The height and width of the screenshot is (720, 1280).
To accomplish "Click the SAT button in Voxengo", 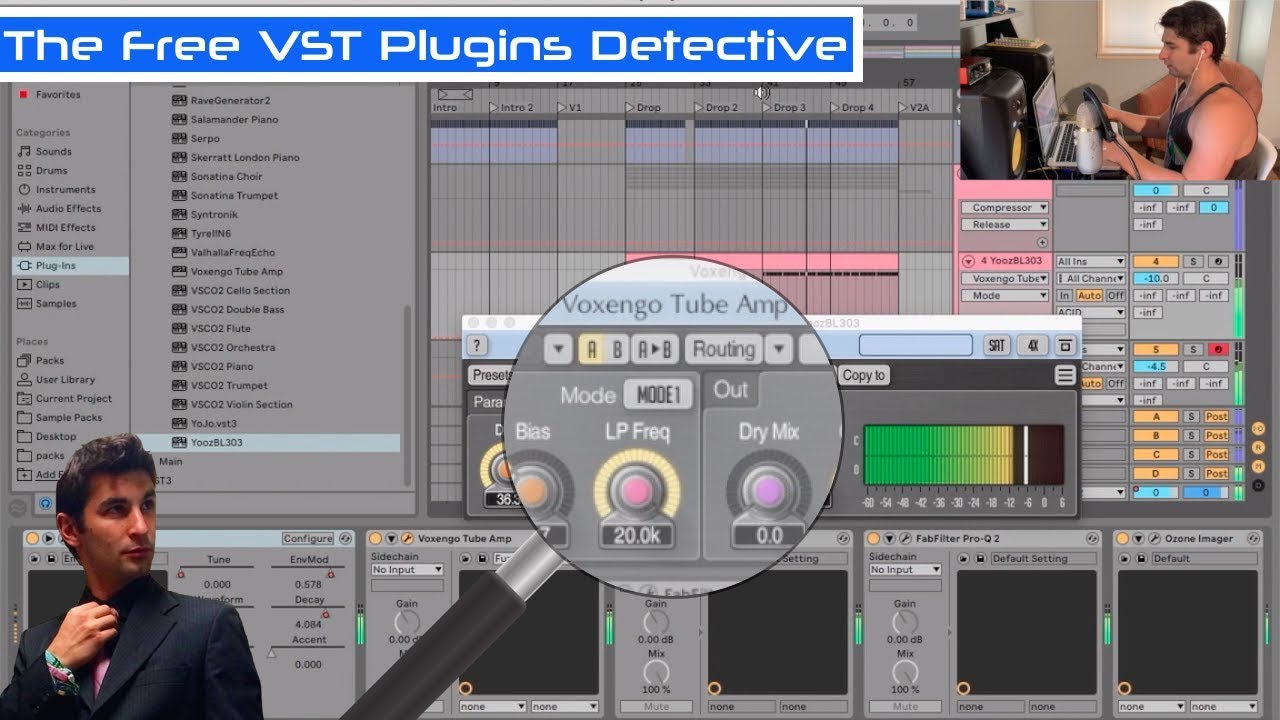I will (x=996, y=346).
